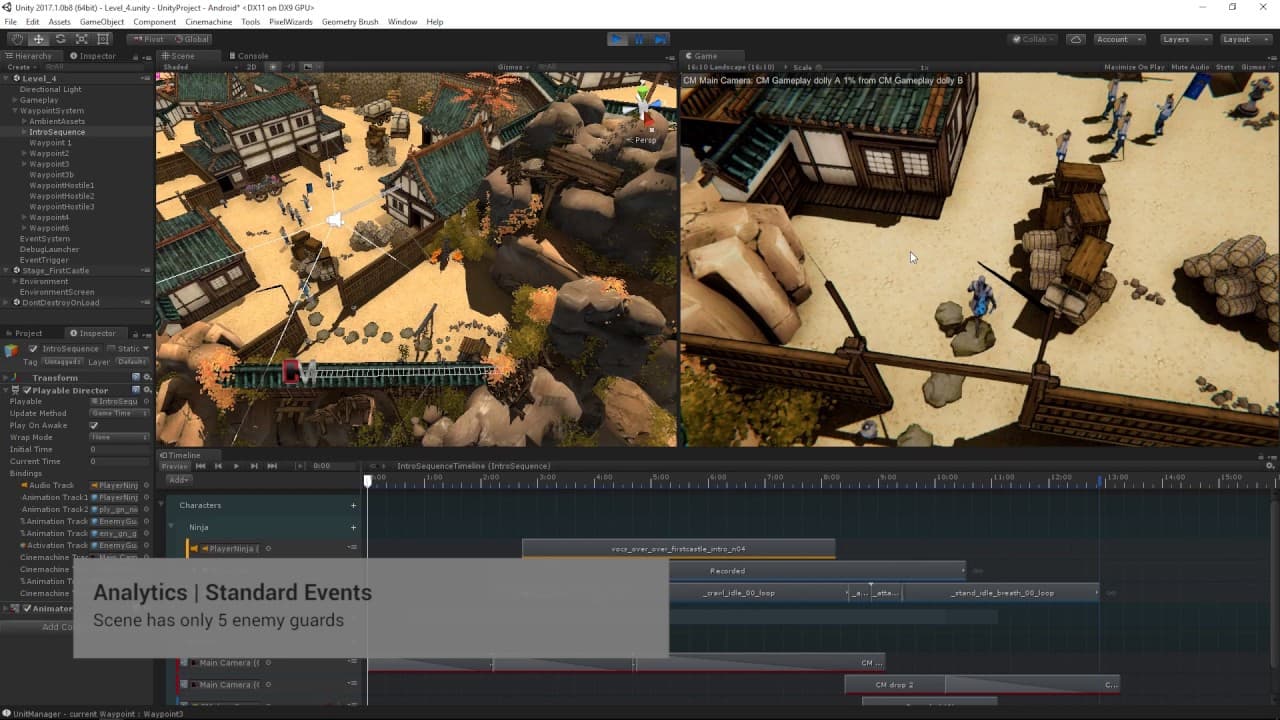Open the Transform component gear menu
The image size is (1280, 720).
(147, 377)
